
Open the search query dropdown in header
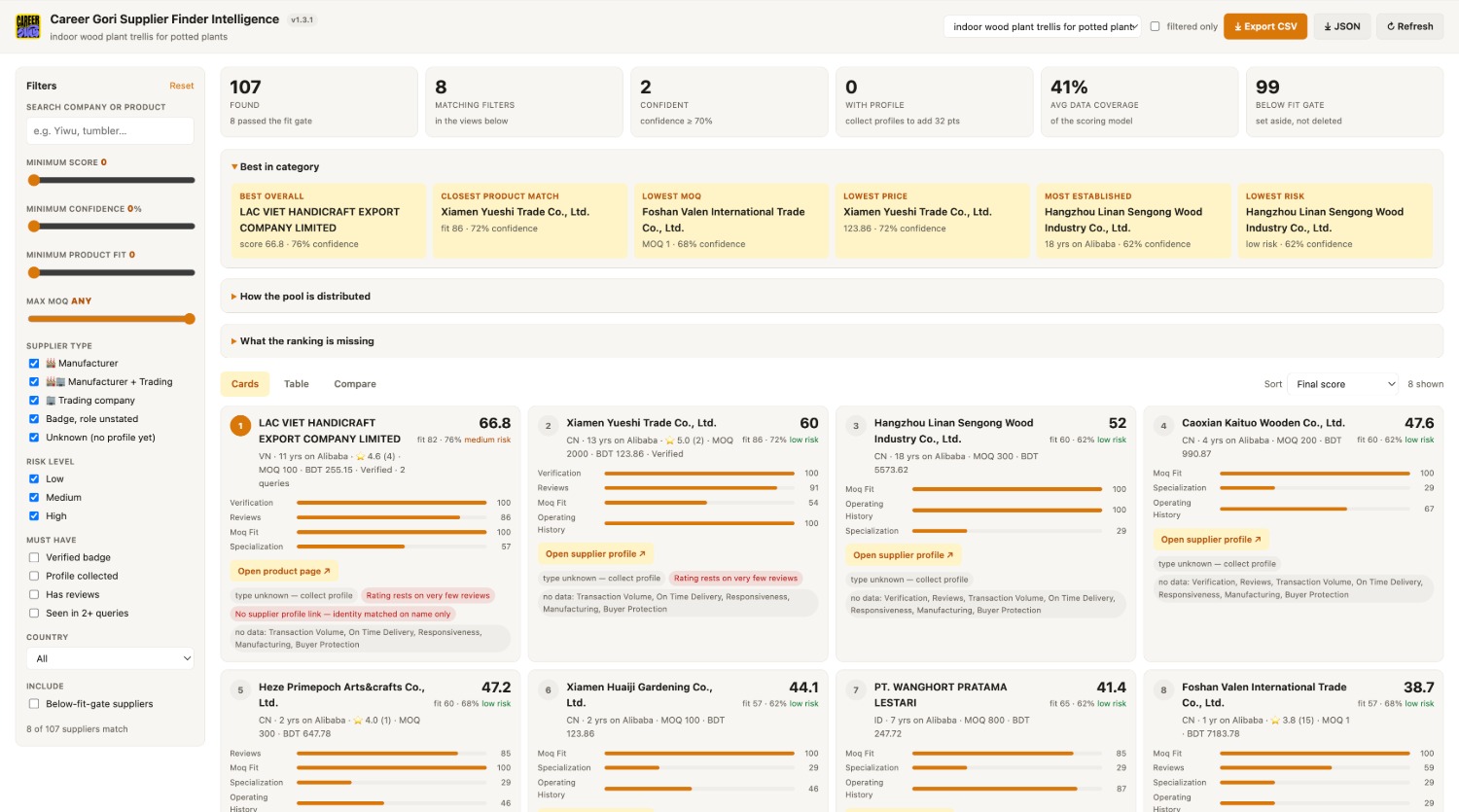[x=1041, y=26]
